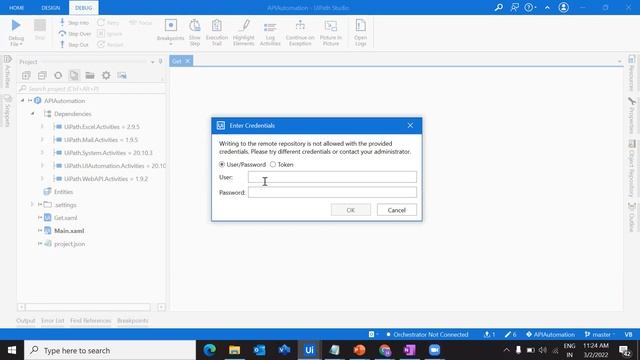
Task: Click the Password input field
Action: (x=332, y=192)
